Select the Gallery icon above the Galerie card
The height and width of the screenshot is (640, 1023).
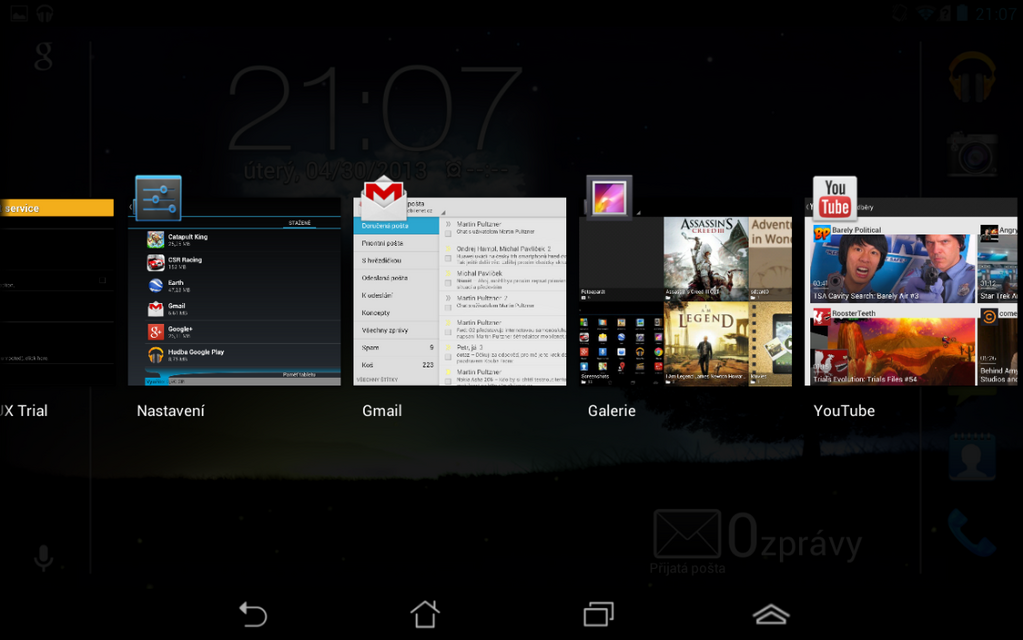point(610,192)
